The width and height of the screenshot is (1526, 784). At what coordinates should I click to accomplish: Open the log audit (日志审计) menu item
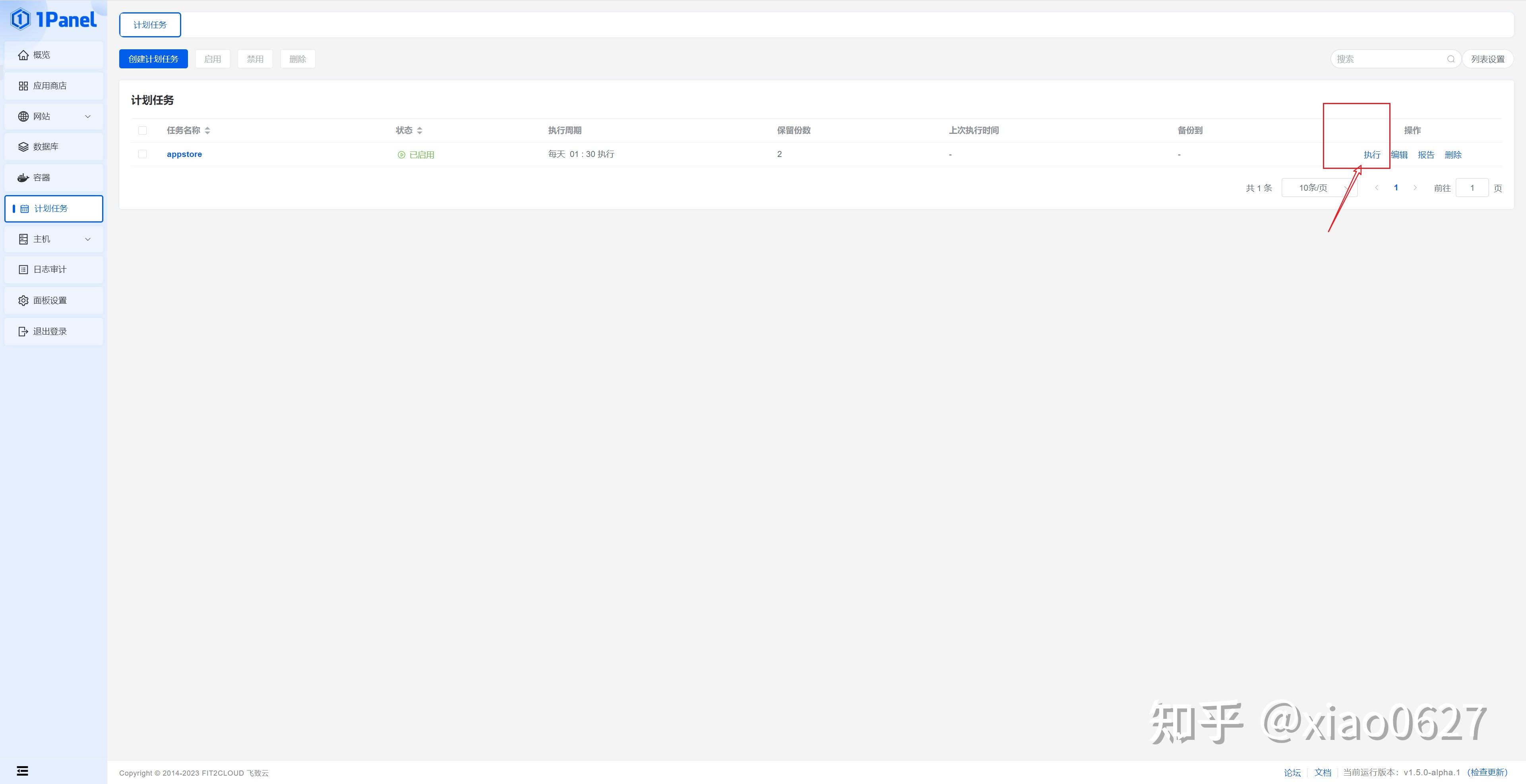click(x=50, y=269)
